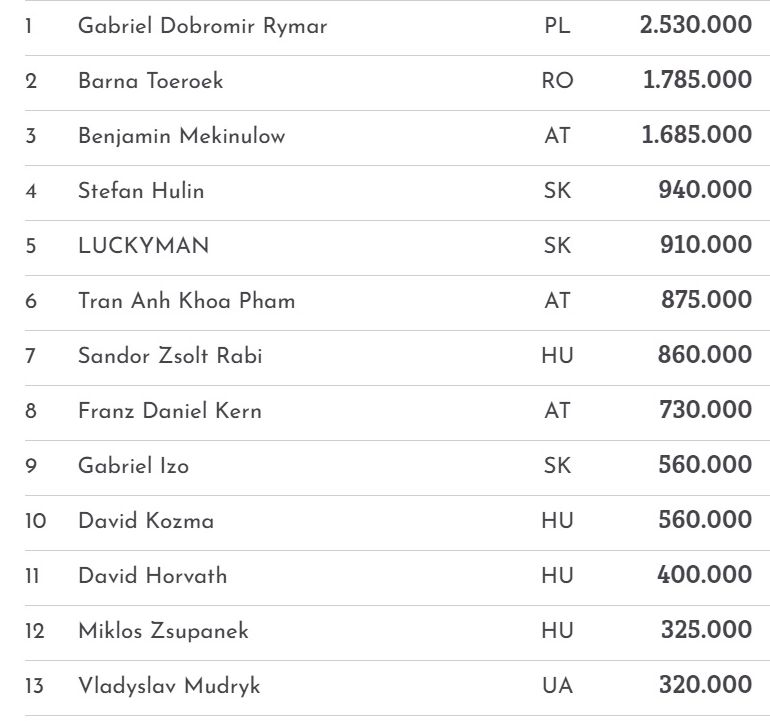The image size is (770, 721).
Task: Select the PL country code
Action: click(x=557, y=26)
